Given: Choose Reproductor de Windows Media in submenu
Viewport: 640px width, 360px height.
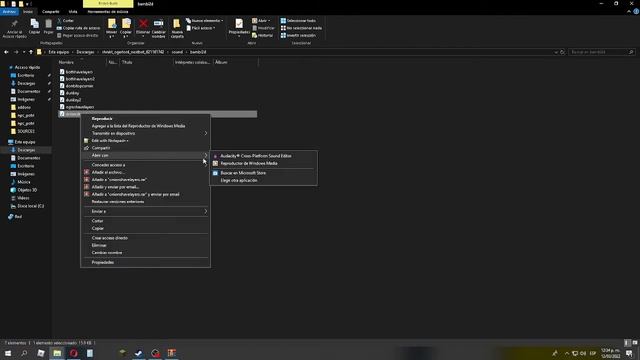Looking at the screenshot, I should (249, 163).
